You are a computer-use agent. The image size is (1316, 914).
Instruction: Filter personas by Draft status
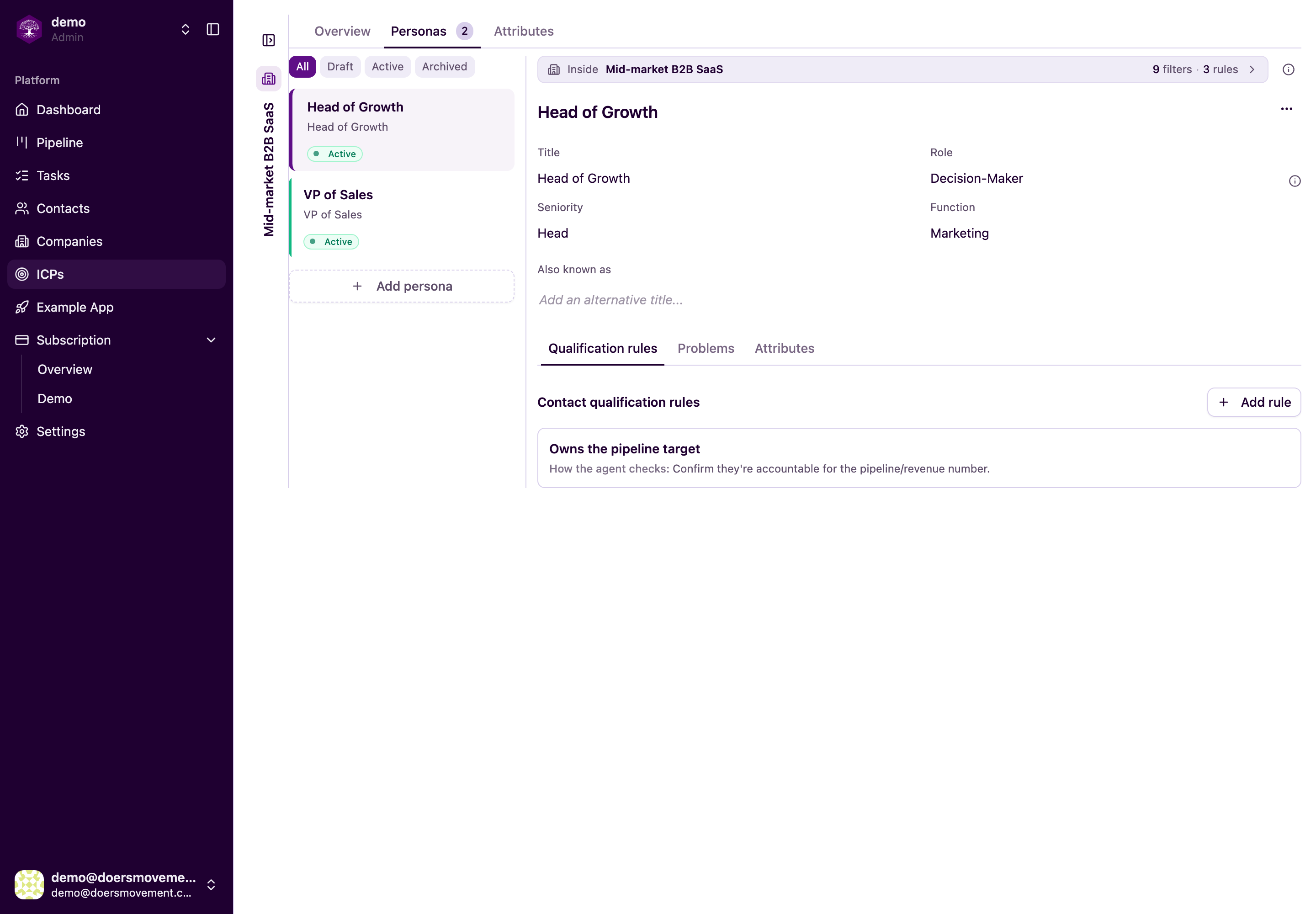coord(340,66)
